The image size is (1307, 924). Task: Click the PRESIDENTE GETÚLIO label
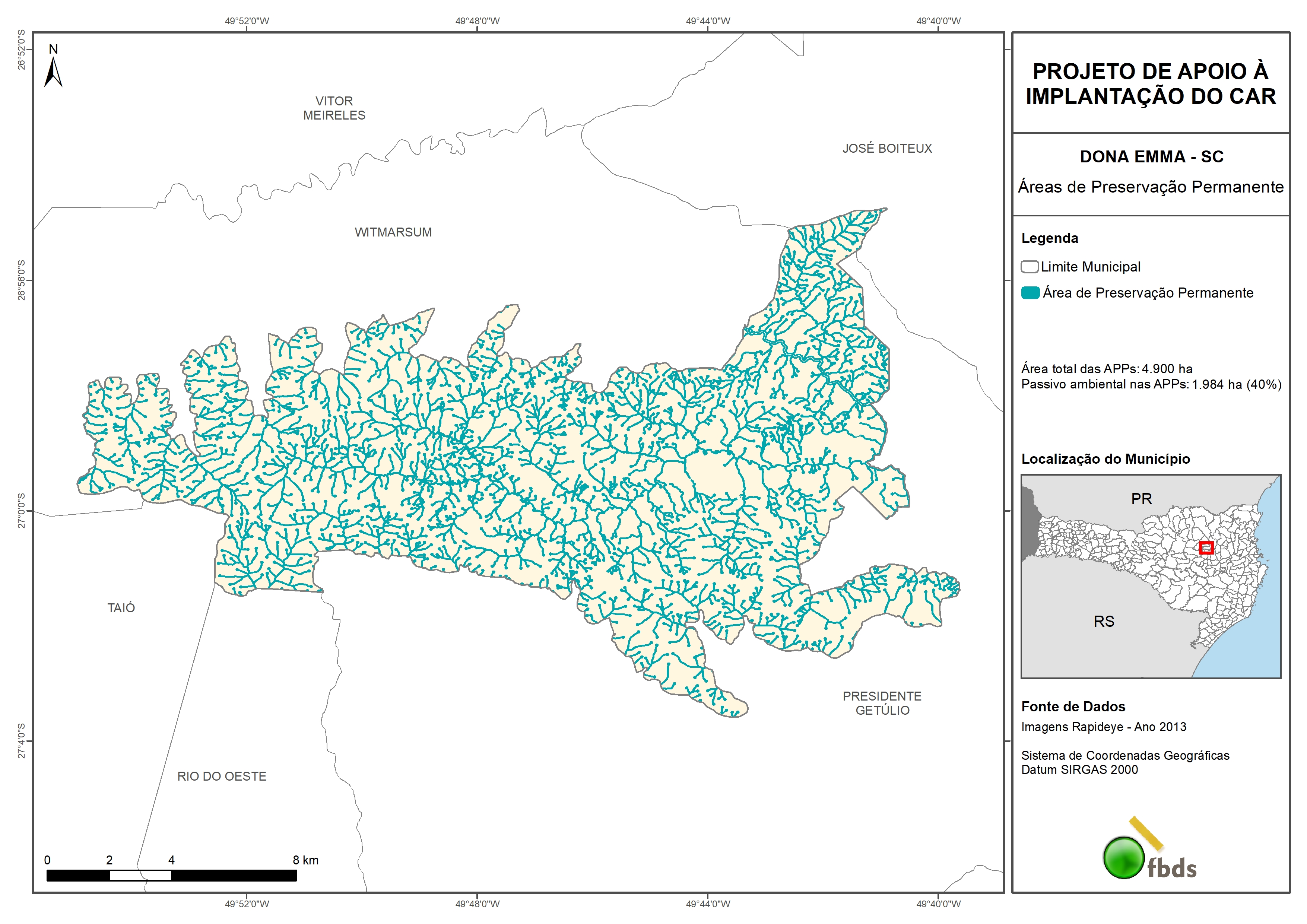pyautogui.click(x=882, y=703)
